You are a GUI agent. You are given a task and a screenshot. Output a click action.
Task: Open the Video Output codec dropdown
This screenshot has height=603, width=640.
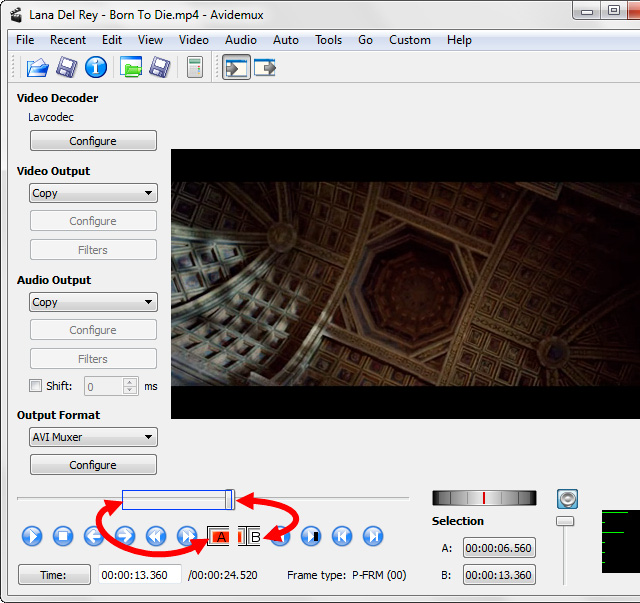(93, 193)
